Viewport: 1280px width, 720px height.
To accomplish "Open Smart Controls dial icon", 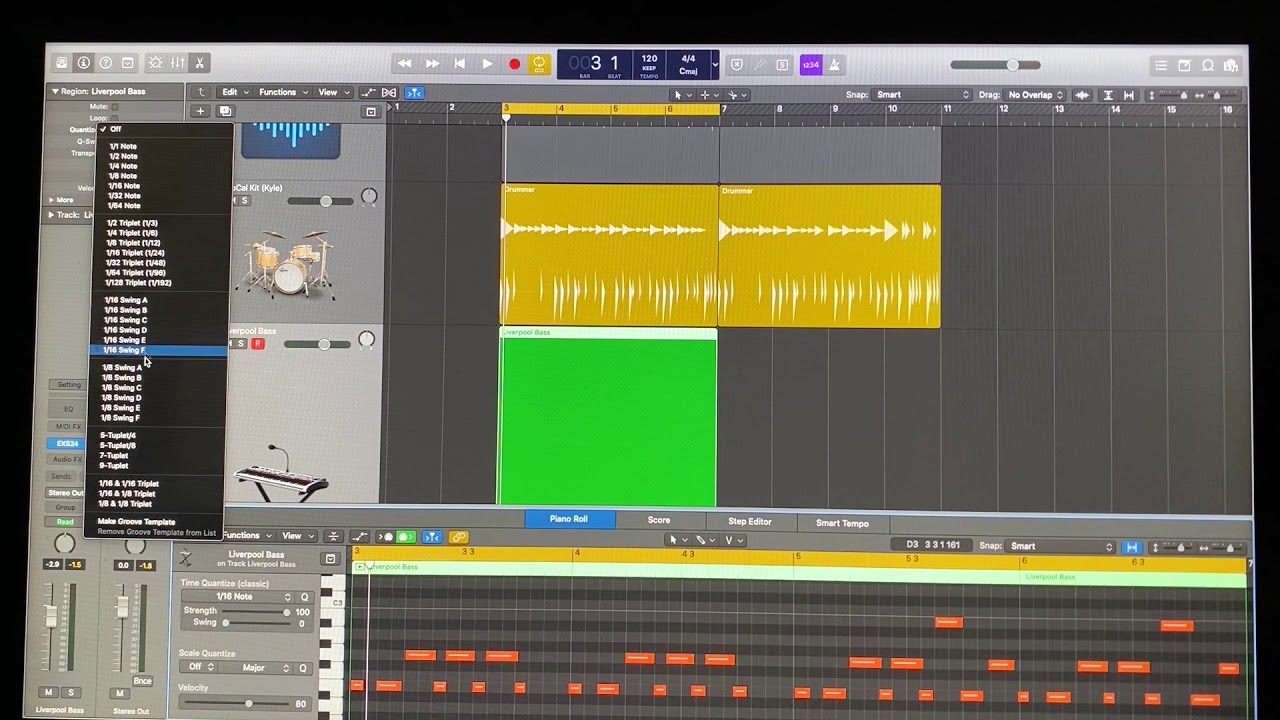I will point(156,63).
